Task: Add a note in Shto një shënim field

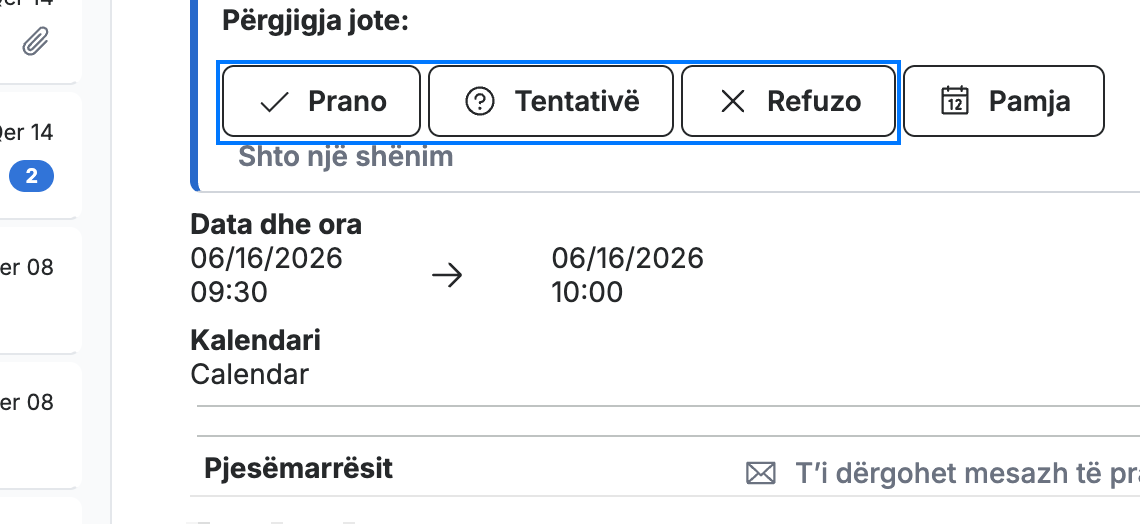Action: (x=346, y=156)
